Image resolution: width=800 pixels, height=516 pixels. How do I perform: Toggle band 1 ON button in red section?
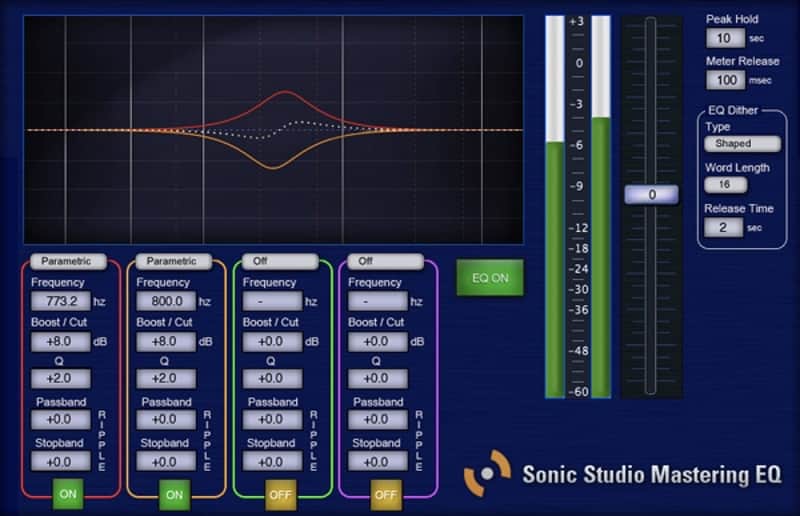(x=68, y=494)
